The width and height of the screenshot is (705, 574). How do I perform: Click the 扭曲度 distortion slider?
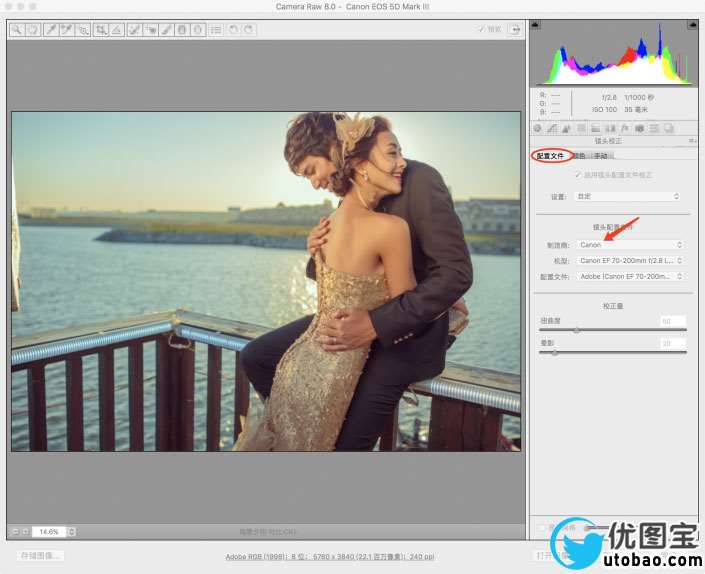coord(613,330)
